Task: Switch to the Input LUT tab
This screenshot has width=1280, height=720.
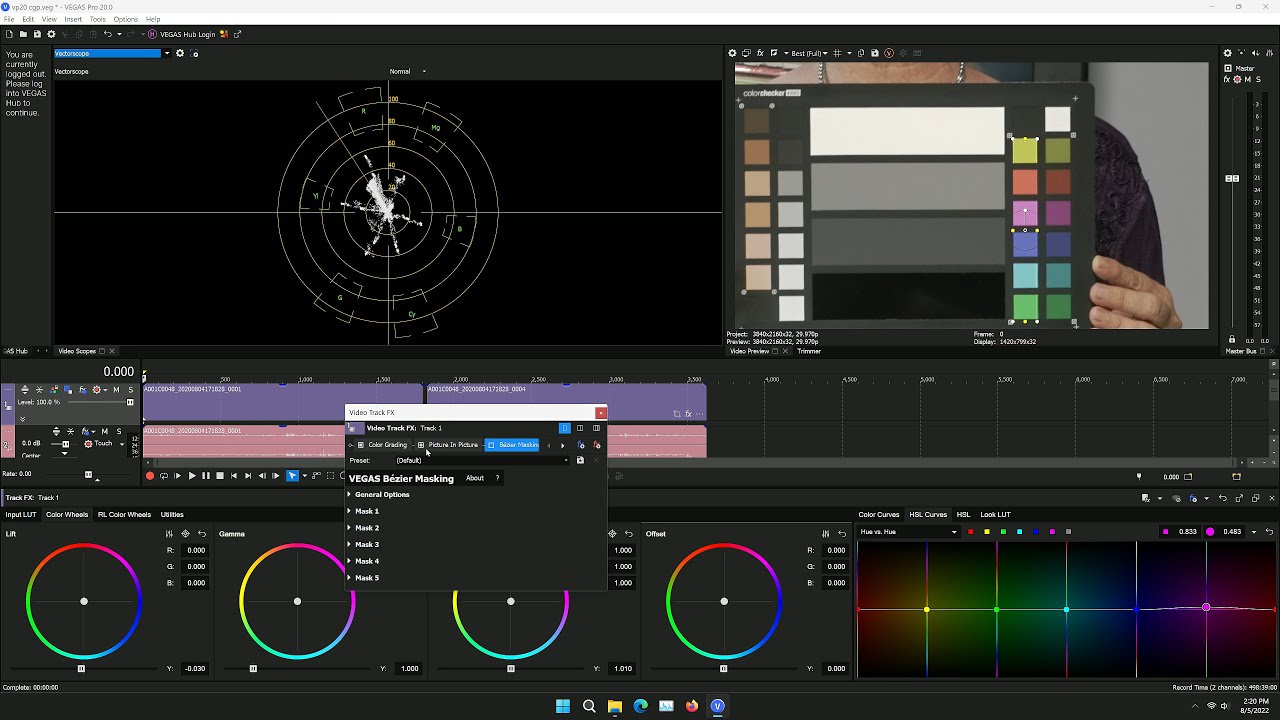Action: pos(21,514)
